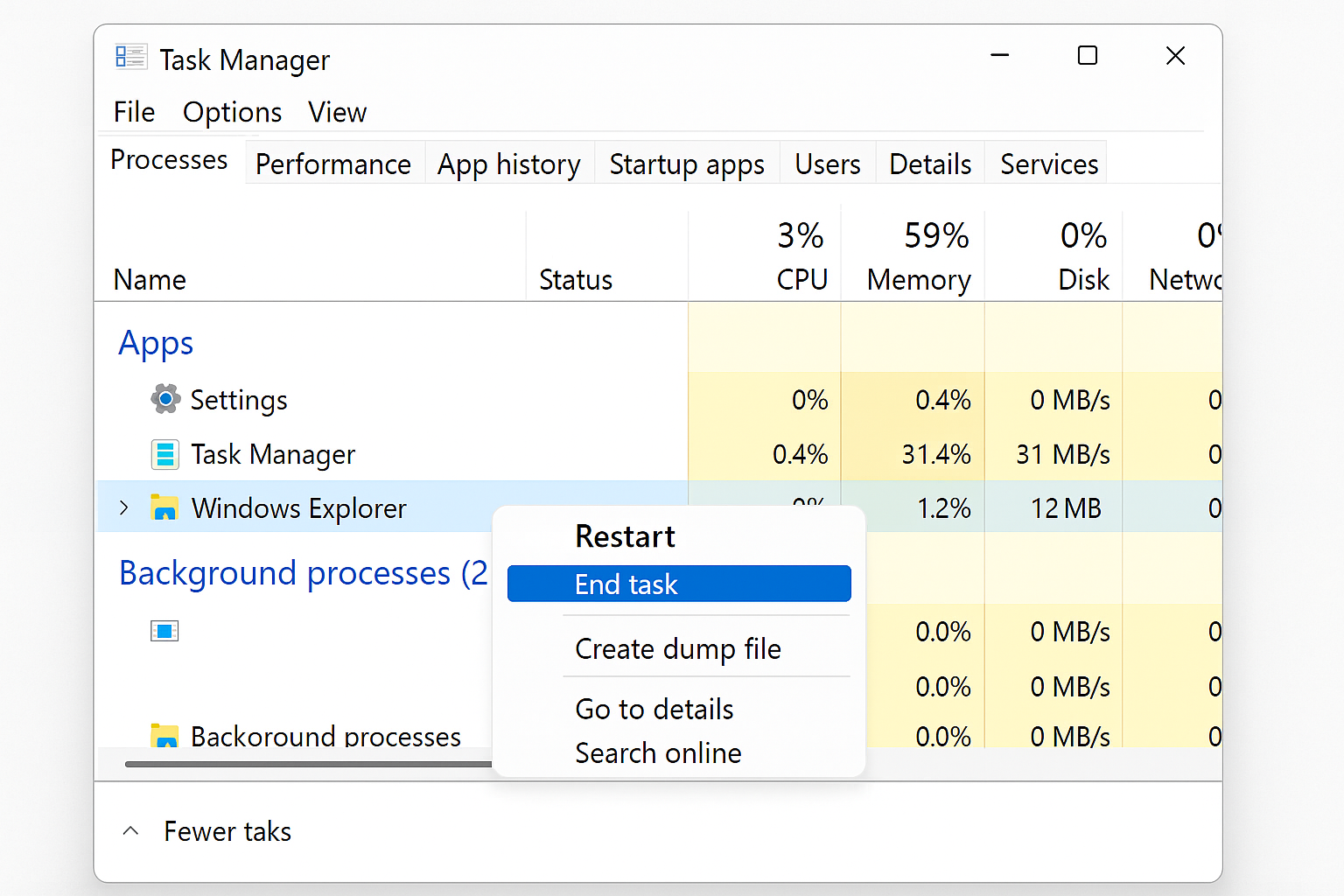Click the bottom Background processes folder icon

coord(164,736)
